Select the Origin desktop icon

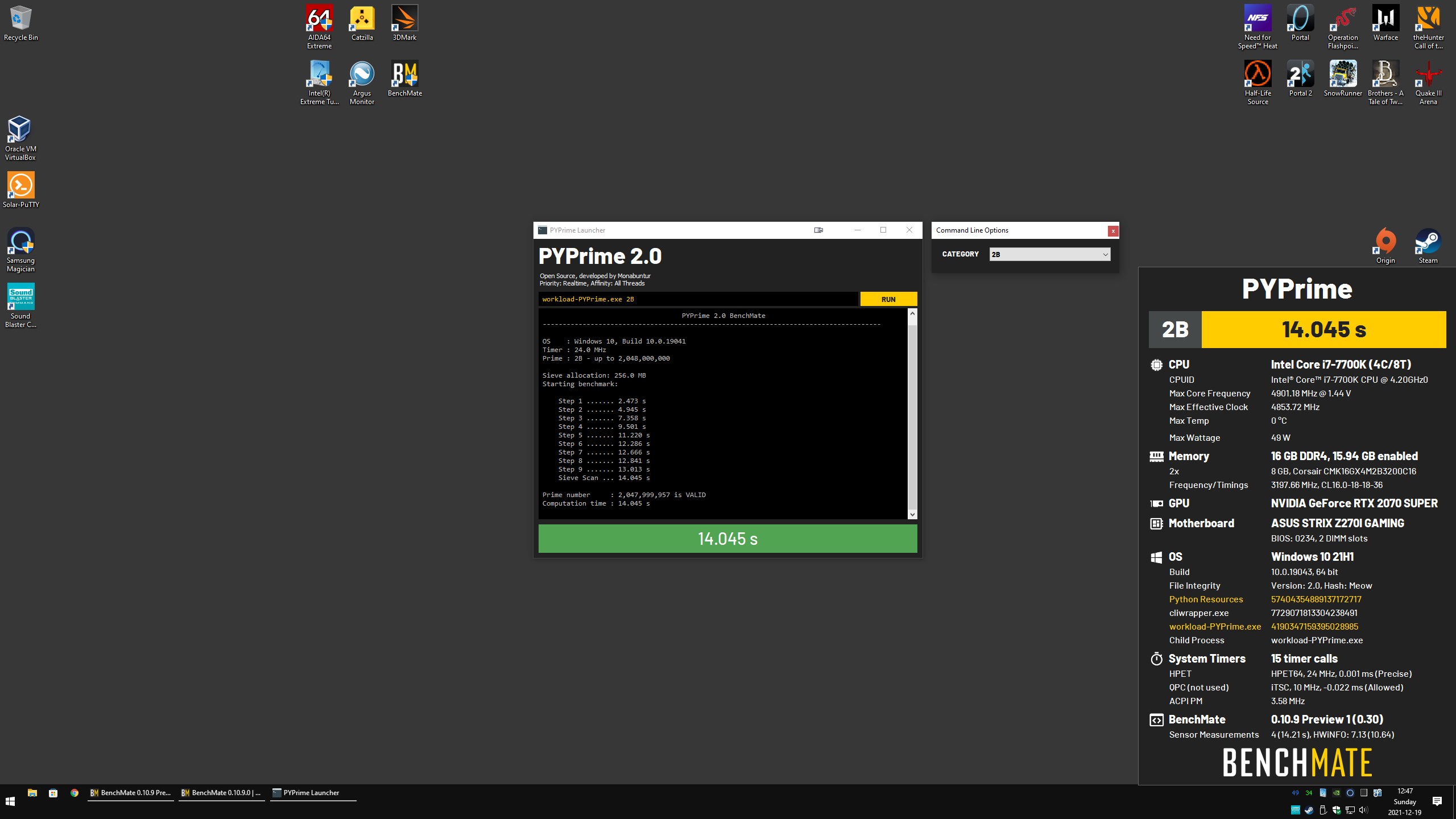(x=1385, y=246)
